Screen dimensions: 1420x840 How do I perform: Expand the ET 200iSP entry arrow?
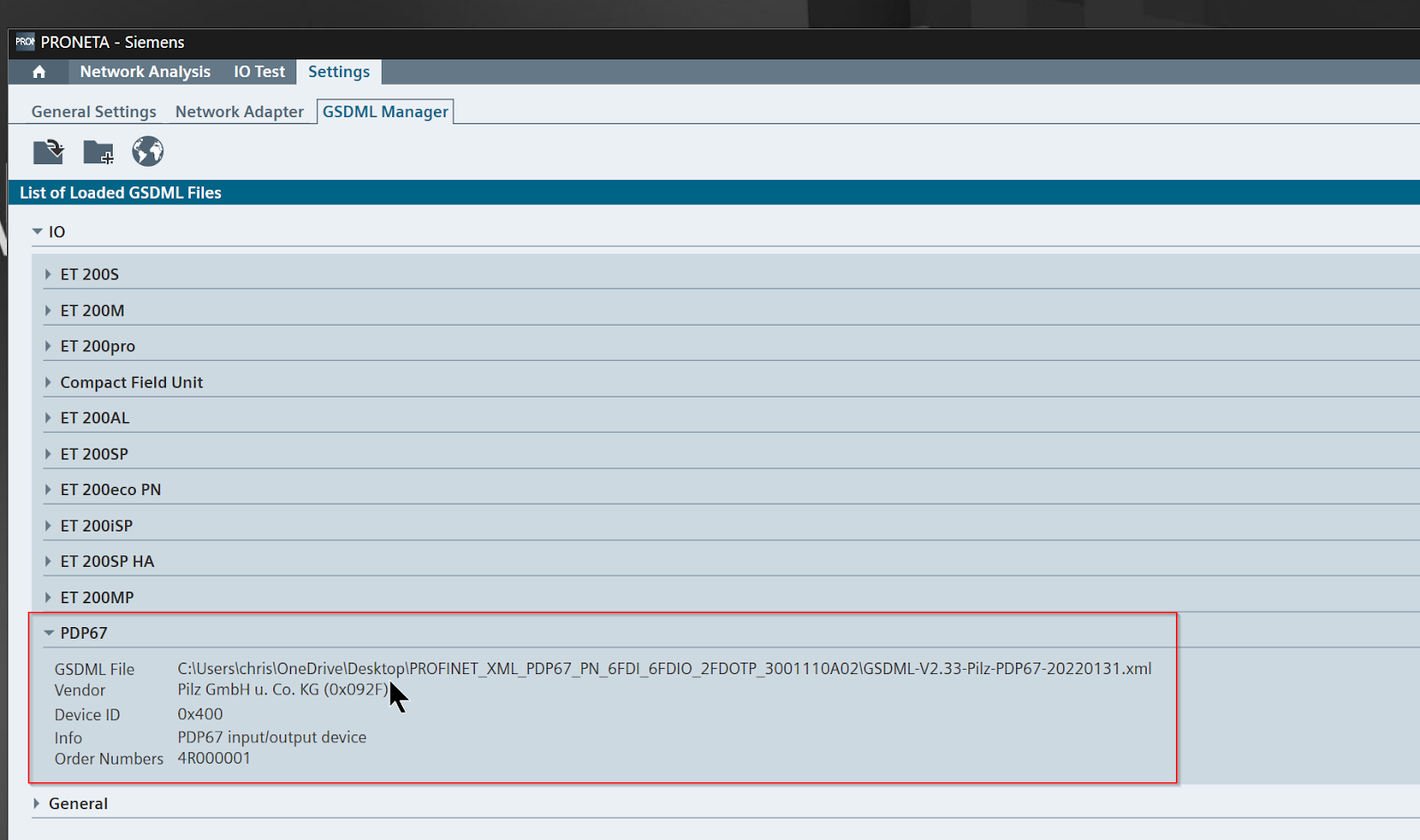coord(48,526)
